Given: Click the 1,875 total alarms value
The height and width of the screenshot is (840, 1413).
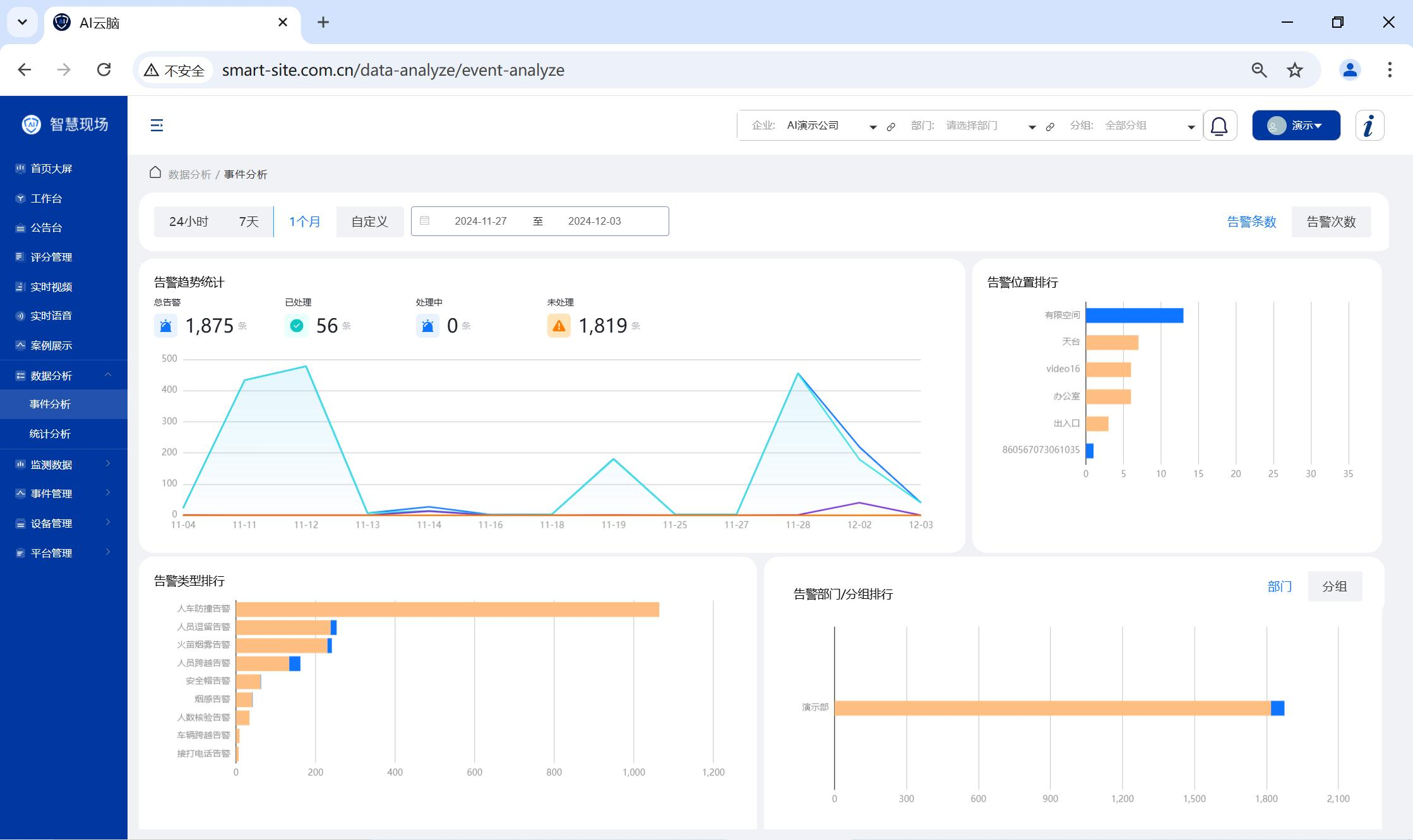Looking at the screenshot, I should click(x=210, y=326).
